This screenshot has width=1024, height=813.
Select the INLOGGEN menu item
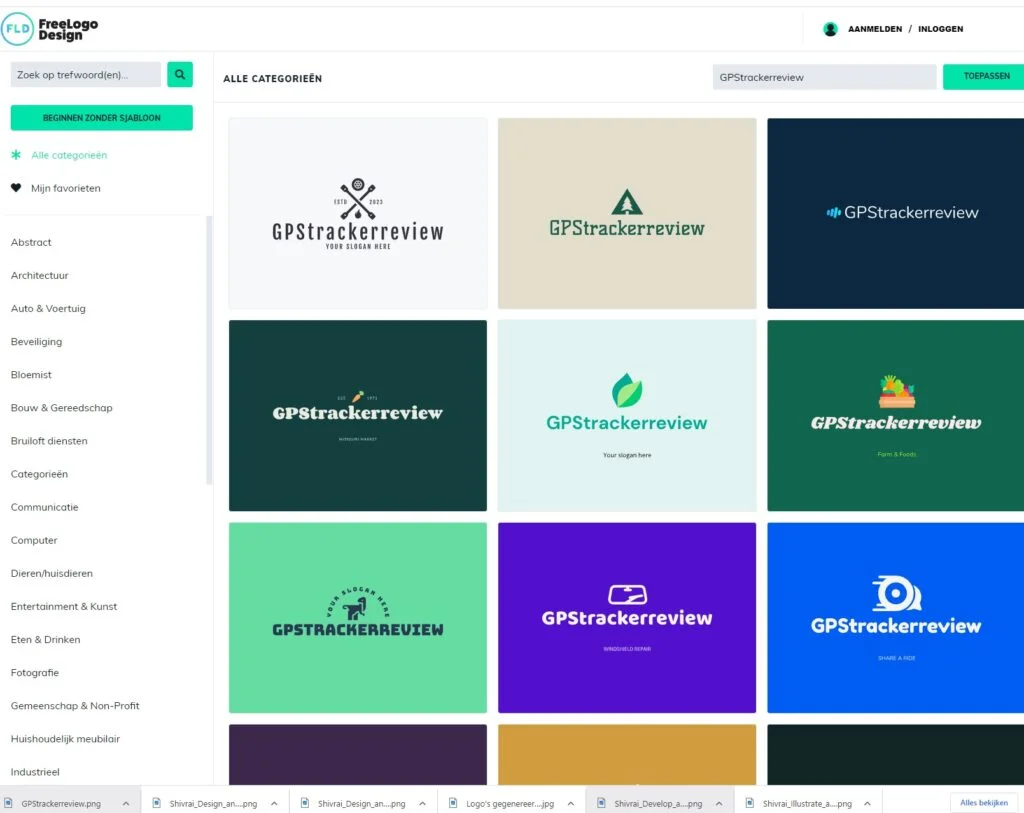[x=940, y=29]
